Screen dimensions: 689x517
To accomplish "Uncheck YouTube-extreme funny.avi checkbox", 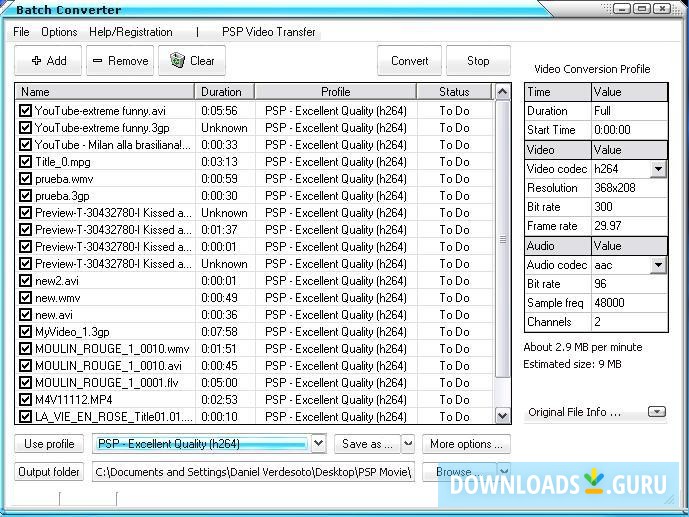I will tap(25, 111).
